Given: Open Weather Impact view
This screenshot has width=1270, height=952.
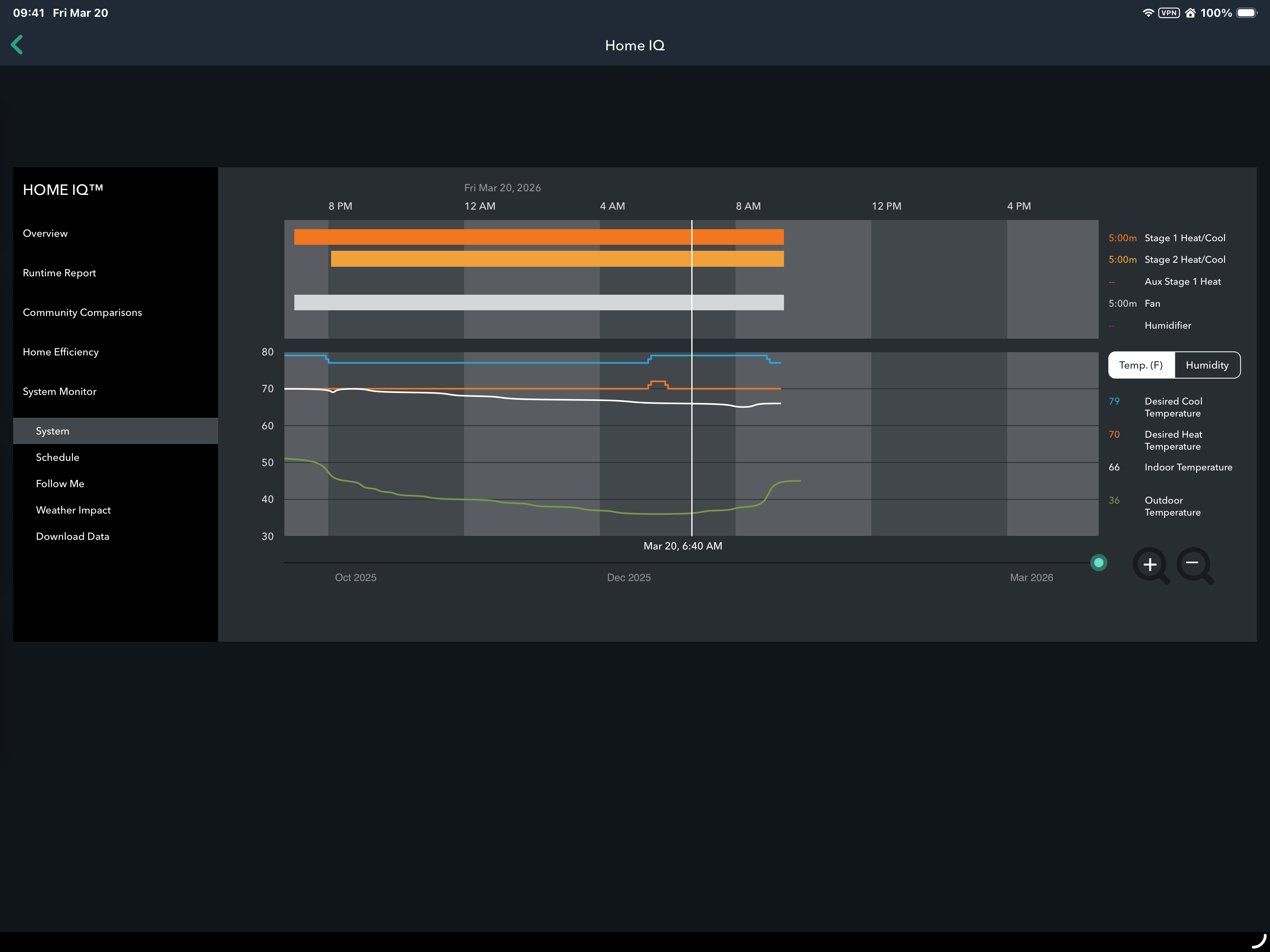Looking at the screenshot, I should (73, 510).
